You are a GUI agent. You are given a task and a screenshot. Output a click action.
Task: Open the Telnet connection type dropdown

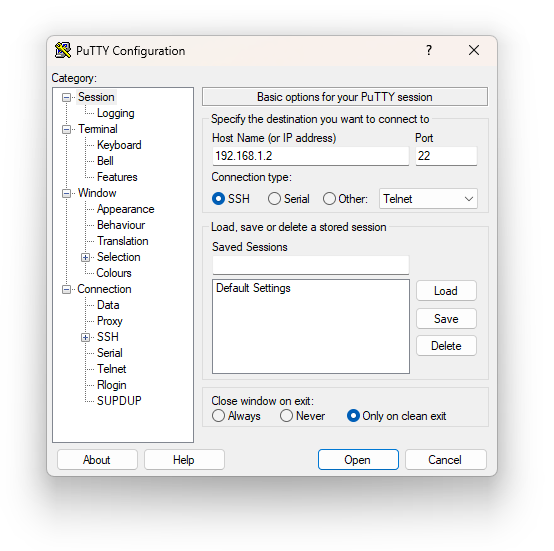pyautogui.click(x=428, y=199)
